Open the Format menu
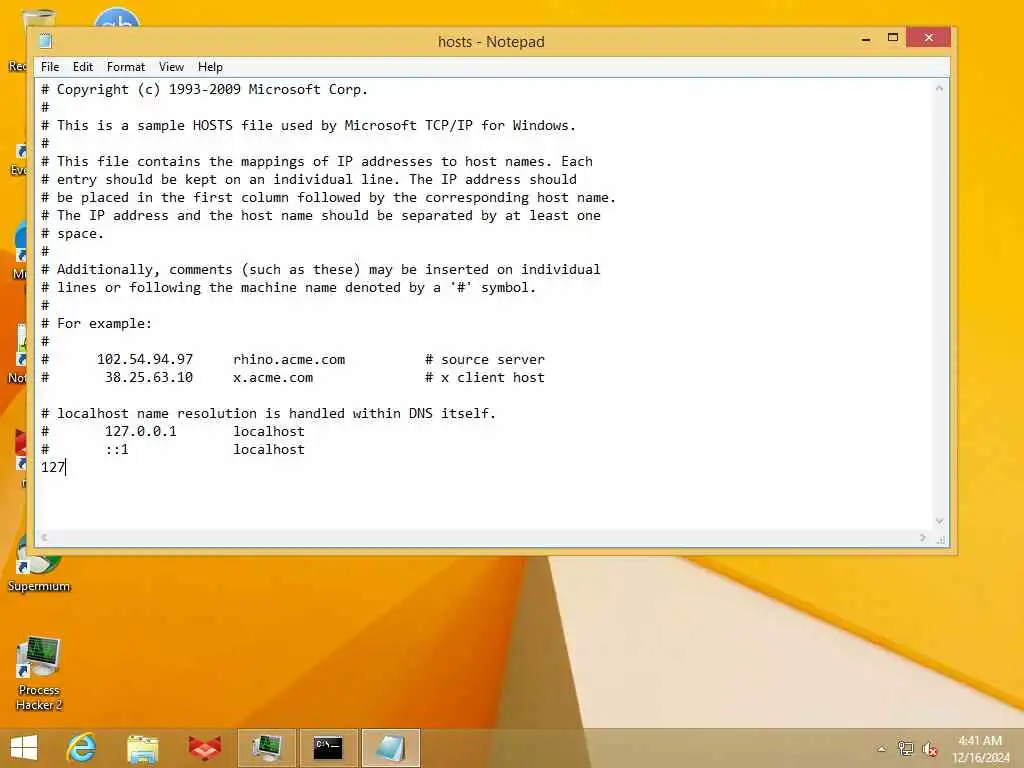This screenshot has width=1024, height=768. (x=125, y=67)
